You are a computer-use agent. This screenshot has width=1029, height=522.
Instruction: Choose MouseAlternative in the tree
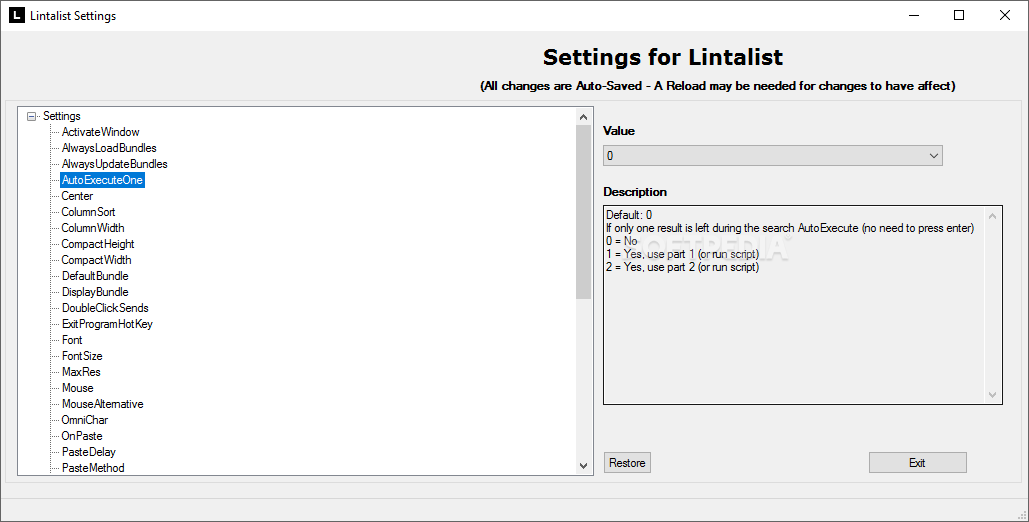[x=102, y=404]
